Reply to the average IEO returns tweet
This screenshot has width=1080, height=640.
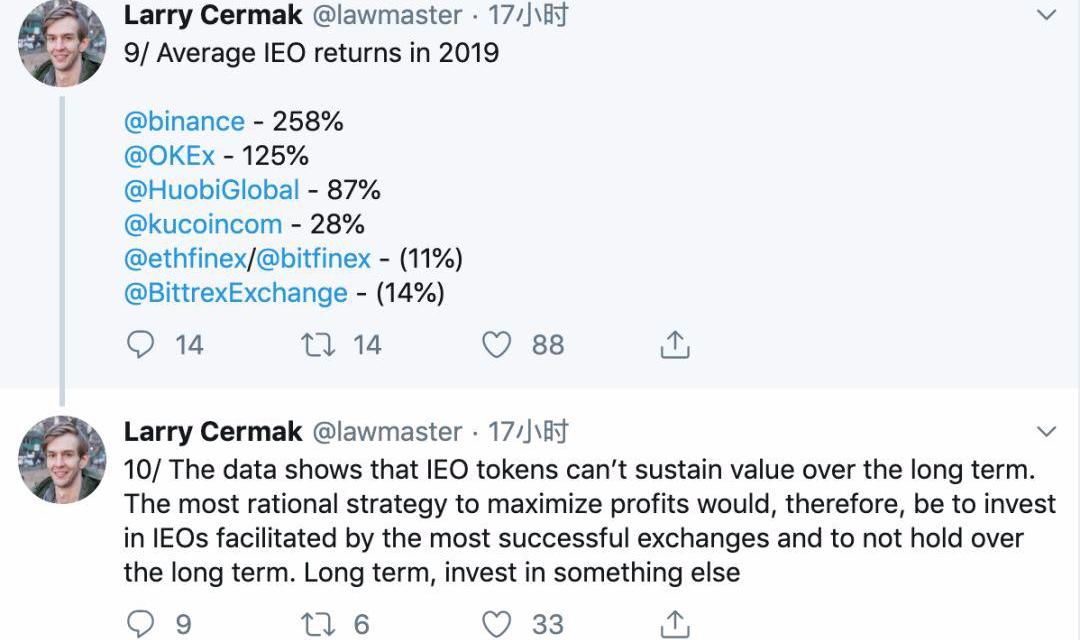tap(142, 345)
